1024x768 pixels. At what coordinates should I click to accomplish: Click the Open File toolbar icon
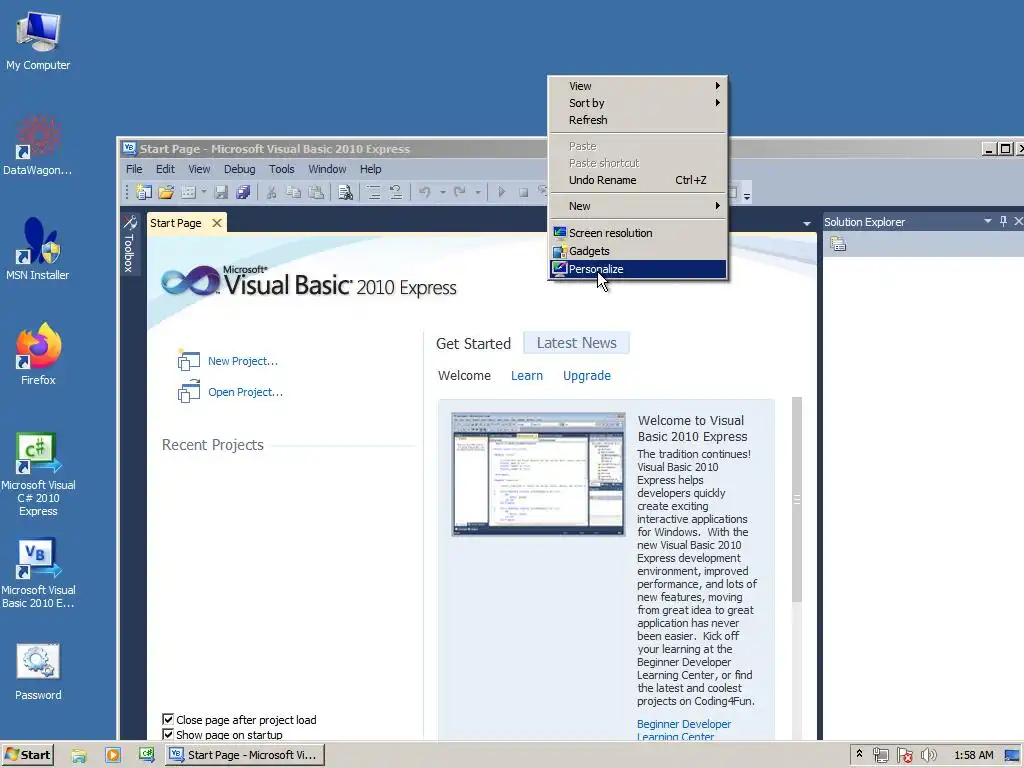(x=166, y=192)
